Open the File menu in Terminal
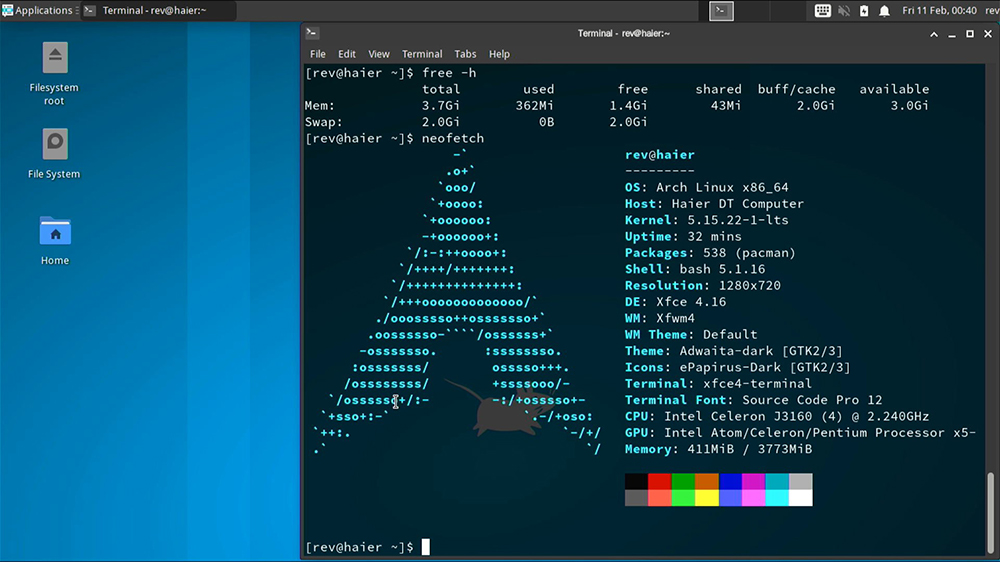 [318, 54]
